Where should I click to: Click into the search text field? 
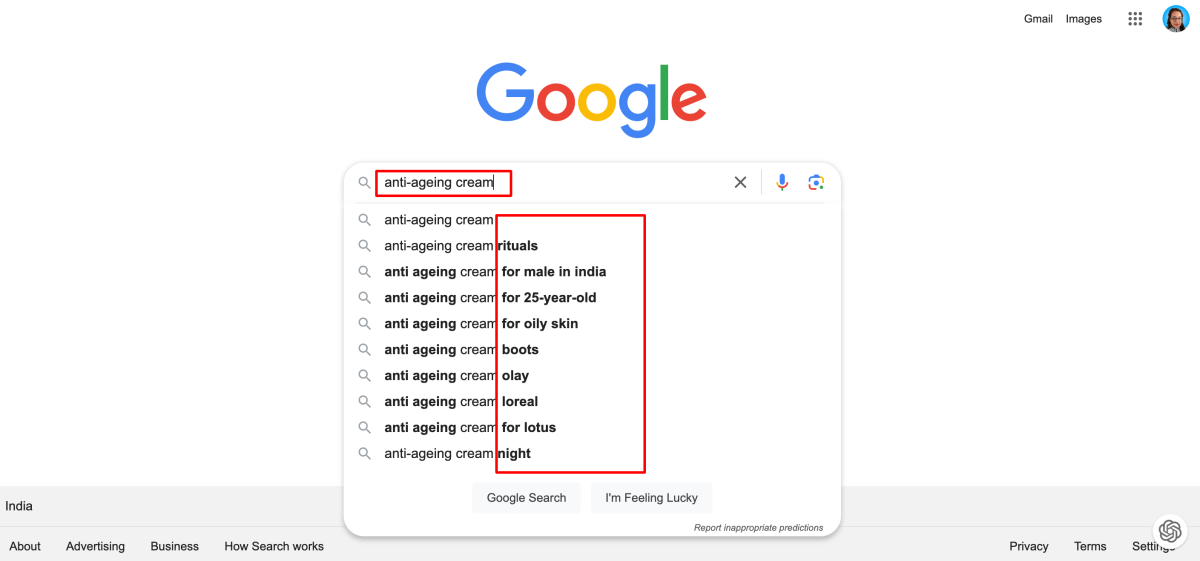[x=600, y=183]
